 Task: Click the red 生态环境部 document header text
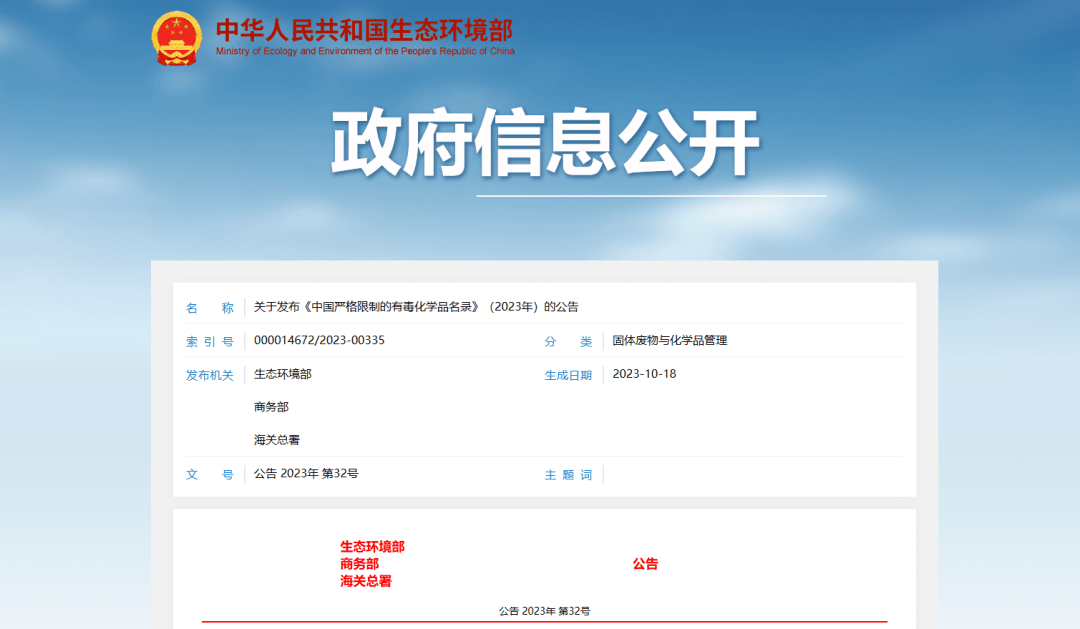coord(372,547)
